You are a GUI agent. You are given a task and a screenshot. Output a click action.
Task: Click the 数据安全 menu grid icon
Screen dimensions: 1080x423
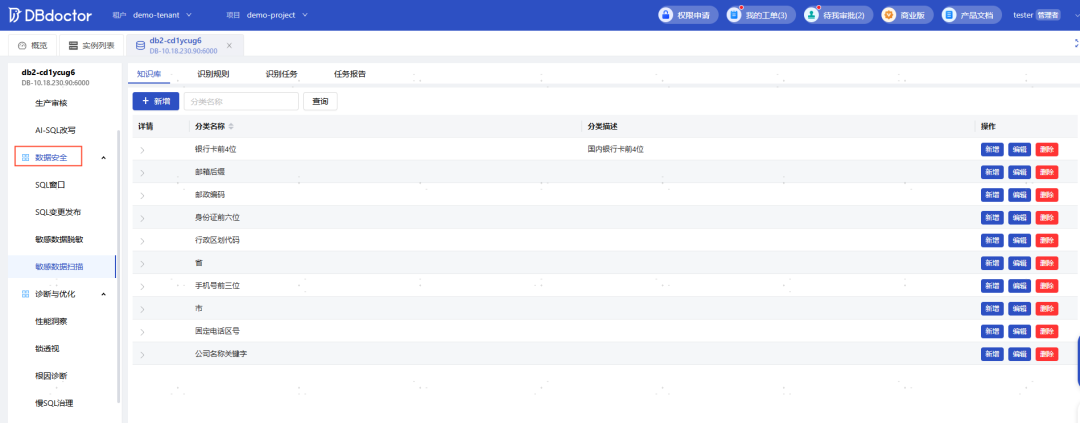click(25, 158)
